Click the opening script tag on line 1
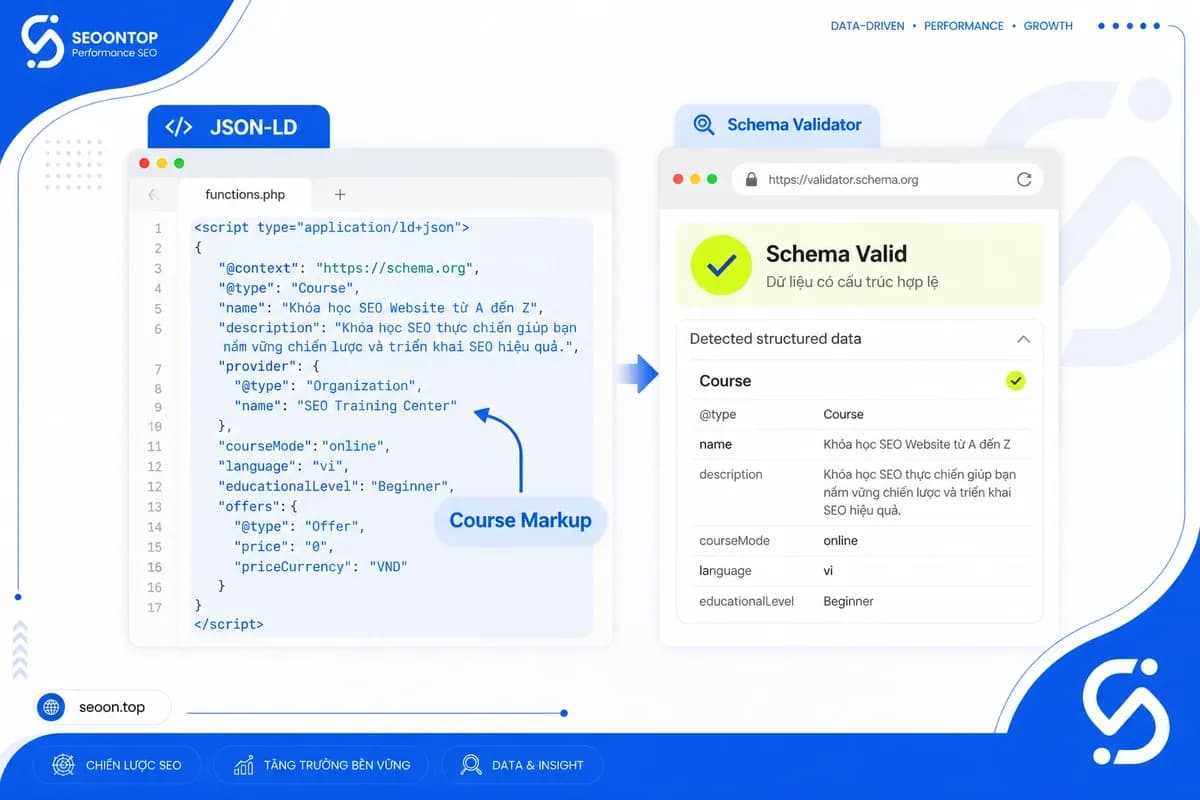Image resolution: width=1200 pixels, height=800 pixels. [x=331, y=228]
